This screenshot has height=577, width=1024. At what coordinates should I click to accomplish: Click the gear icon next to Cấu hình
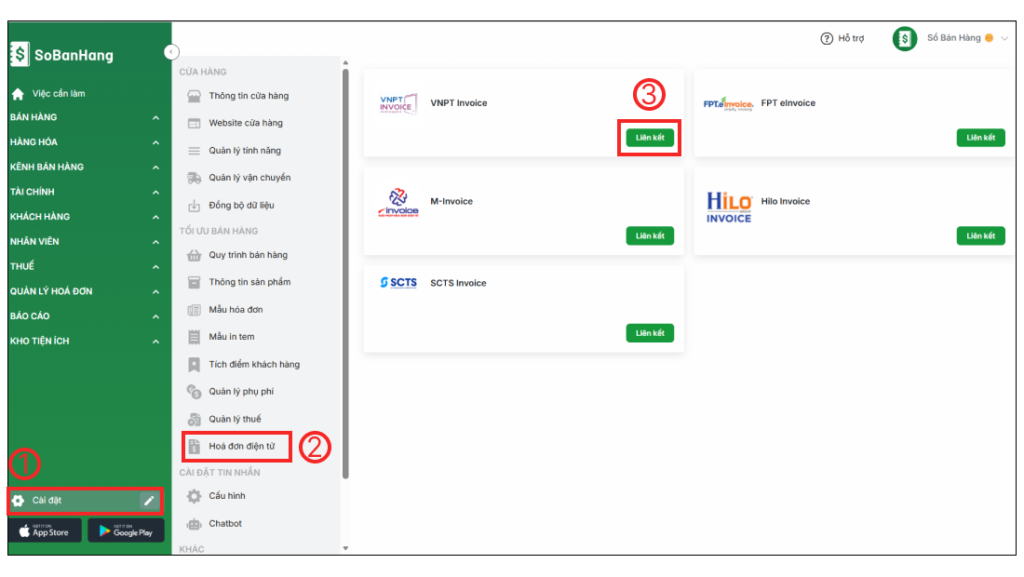point(194,496)
